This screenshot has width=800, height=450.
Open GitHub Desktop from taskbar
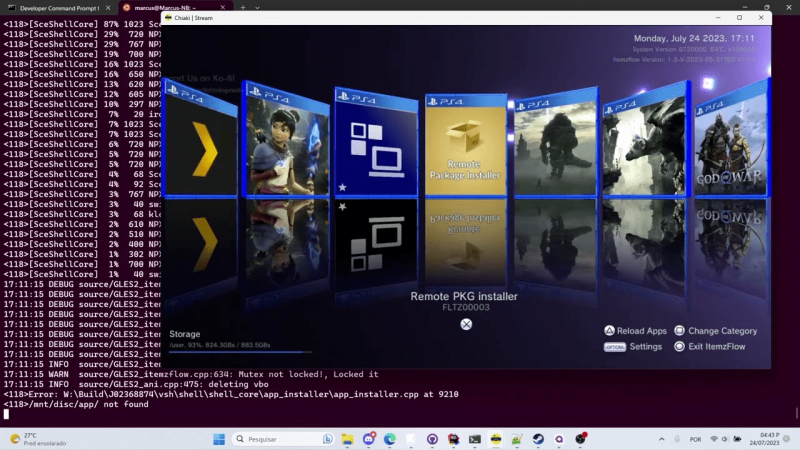432,439
